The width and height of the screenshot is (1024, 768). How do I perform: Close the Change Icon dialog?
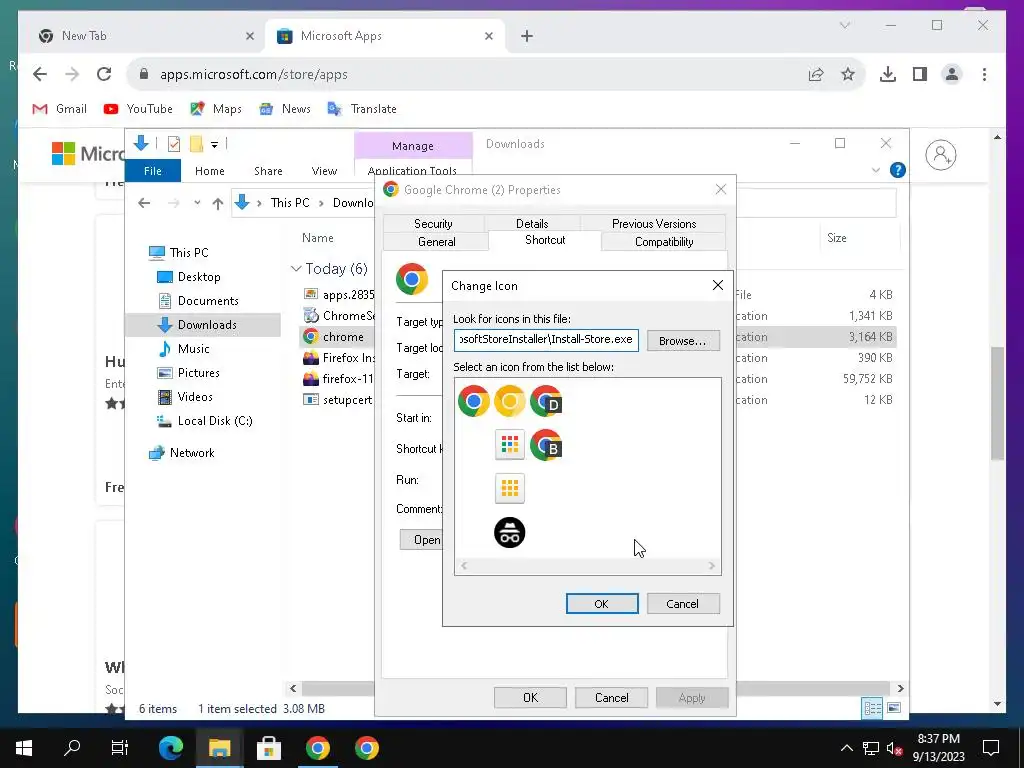(x=718, y=285)
